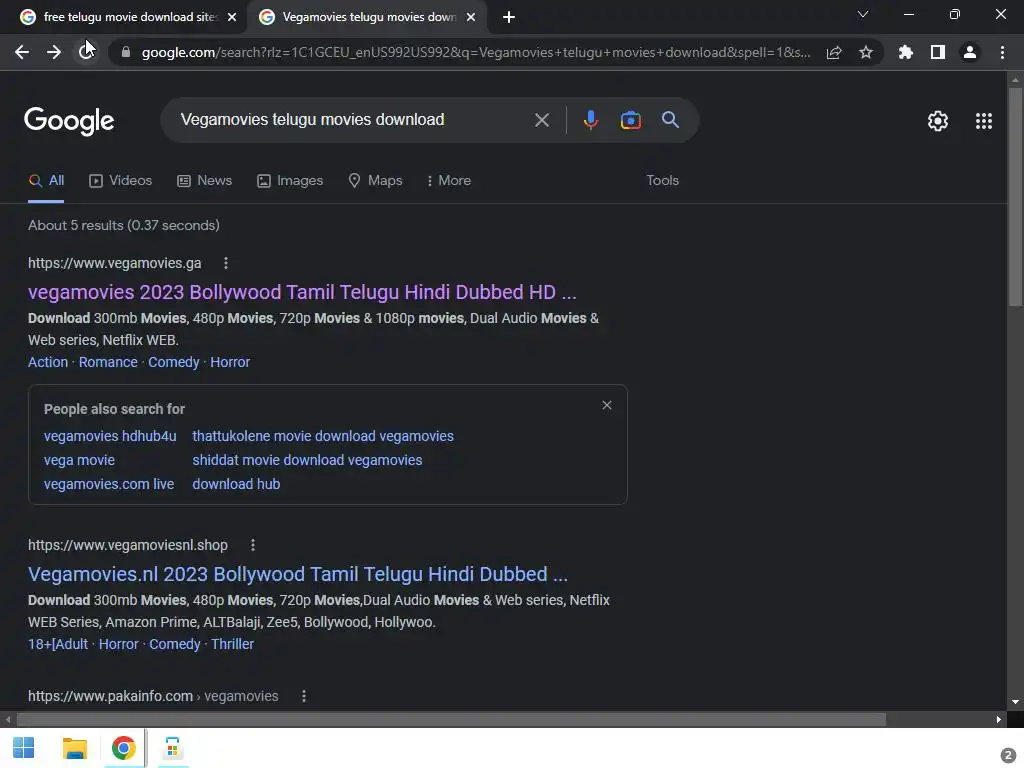Close the free telugu movie download tab
The image size is (1024, 768).
click(232, 17)
